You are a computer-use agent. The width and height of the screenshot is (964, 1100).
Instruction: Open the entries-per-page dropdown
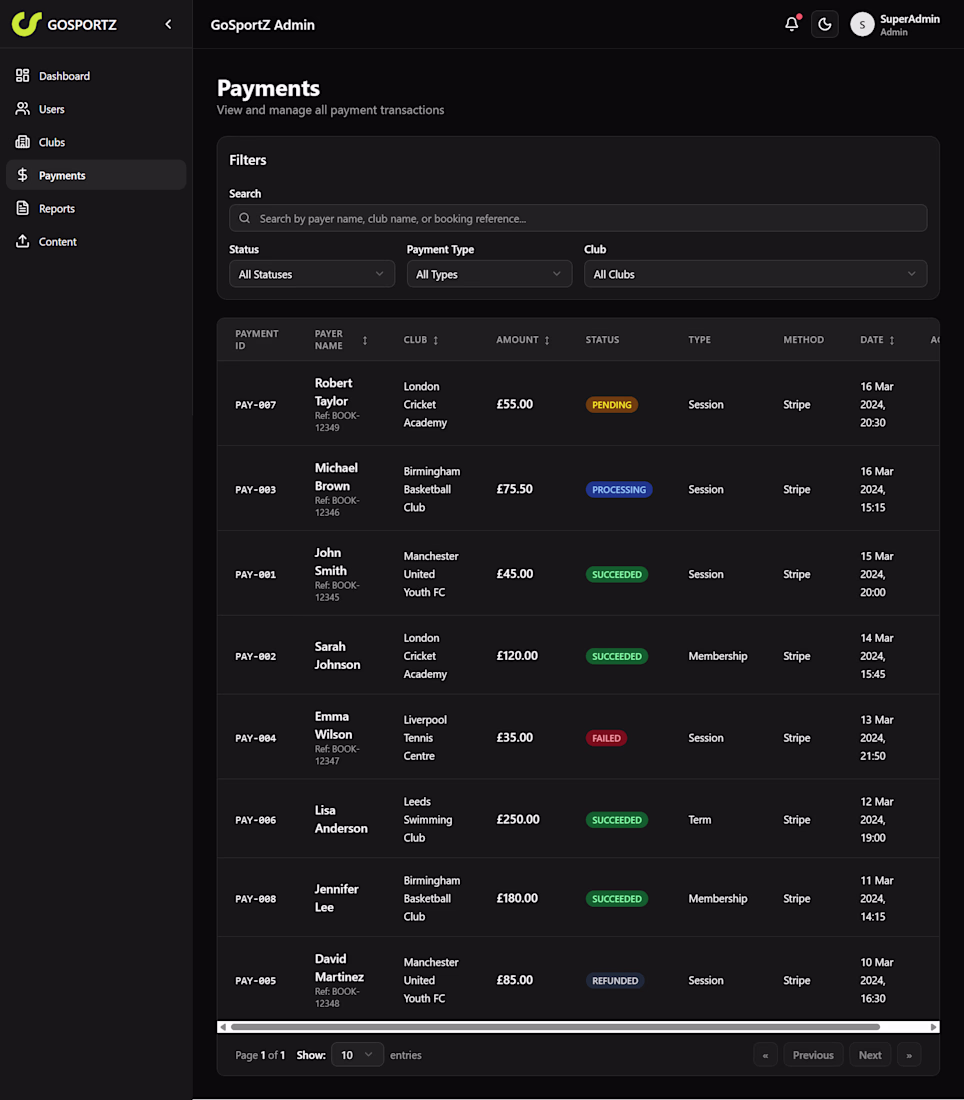point(357,1054)
